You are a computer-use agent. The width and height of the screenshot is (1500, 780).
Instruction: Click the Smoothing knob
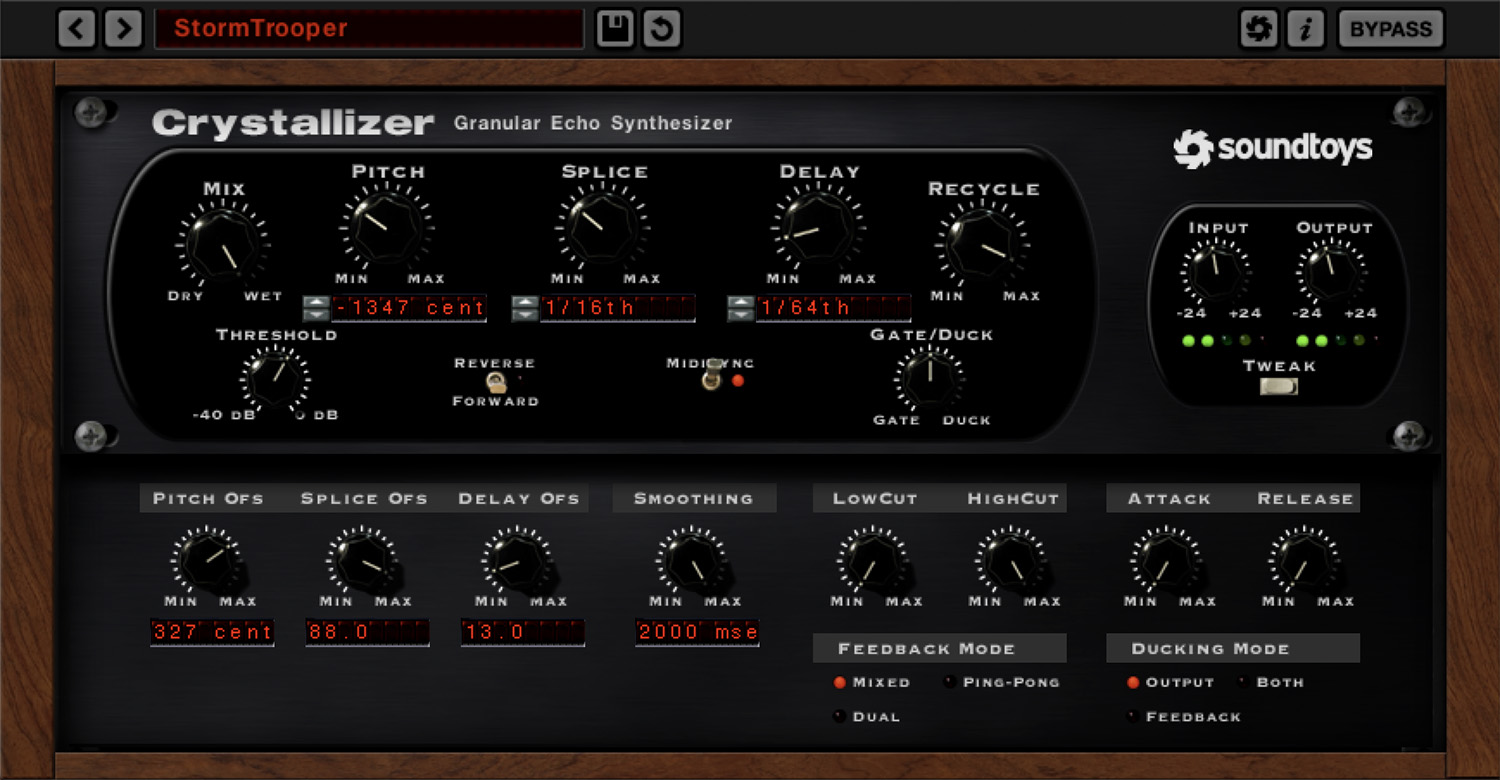click(693, 561)
